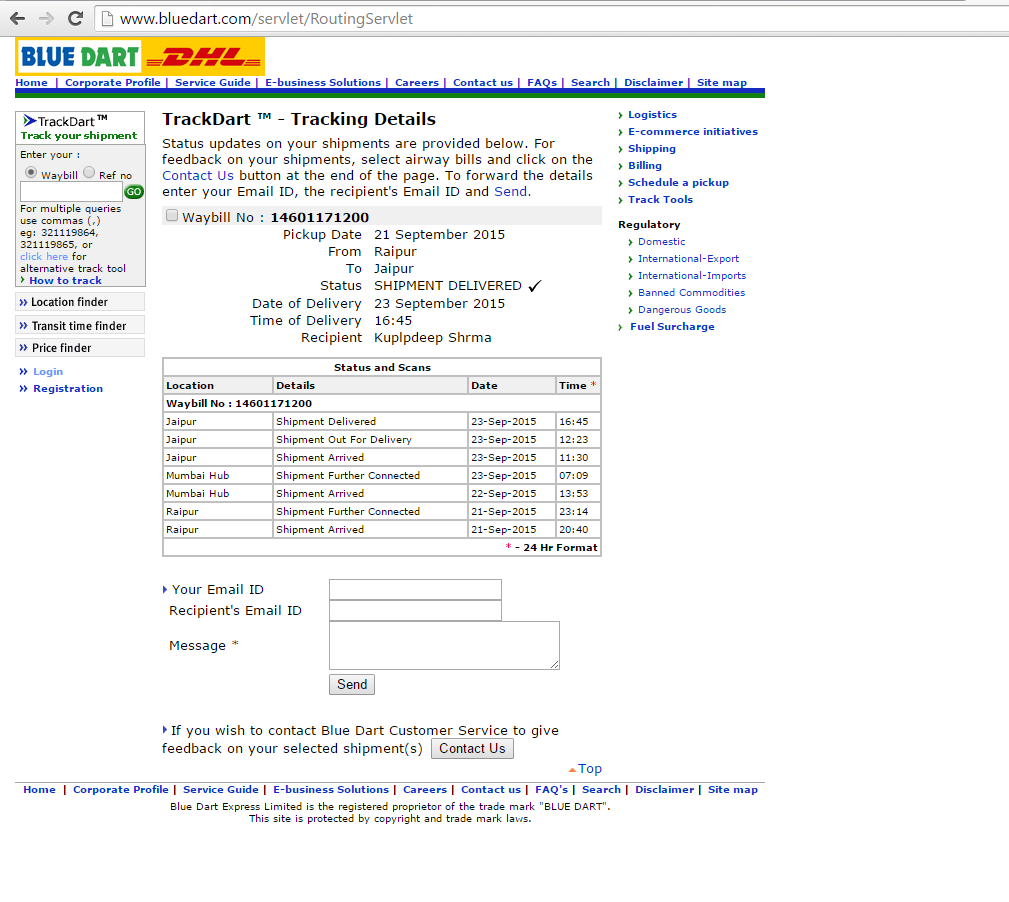Open FAQ's in footer navigation
The height and width of the screenshot is (902, 1009).
[551, 789]
